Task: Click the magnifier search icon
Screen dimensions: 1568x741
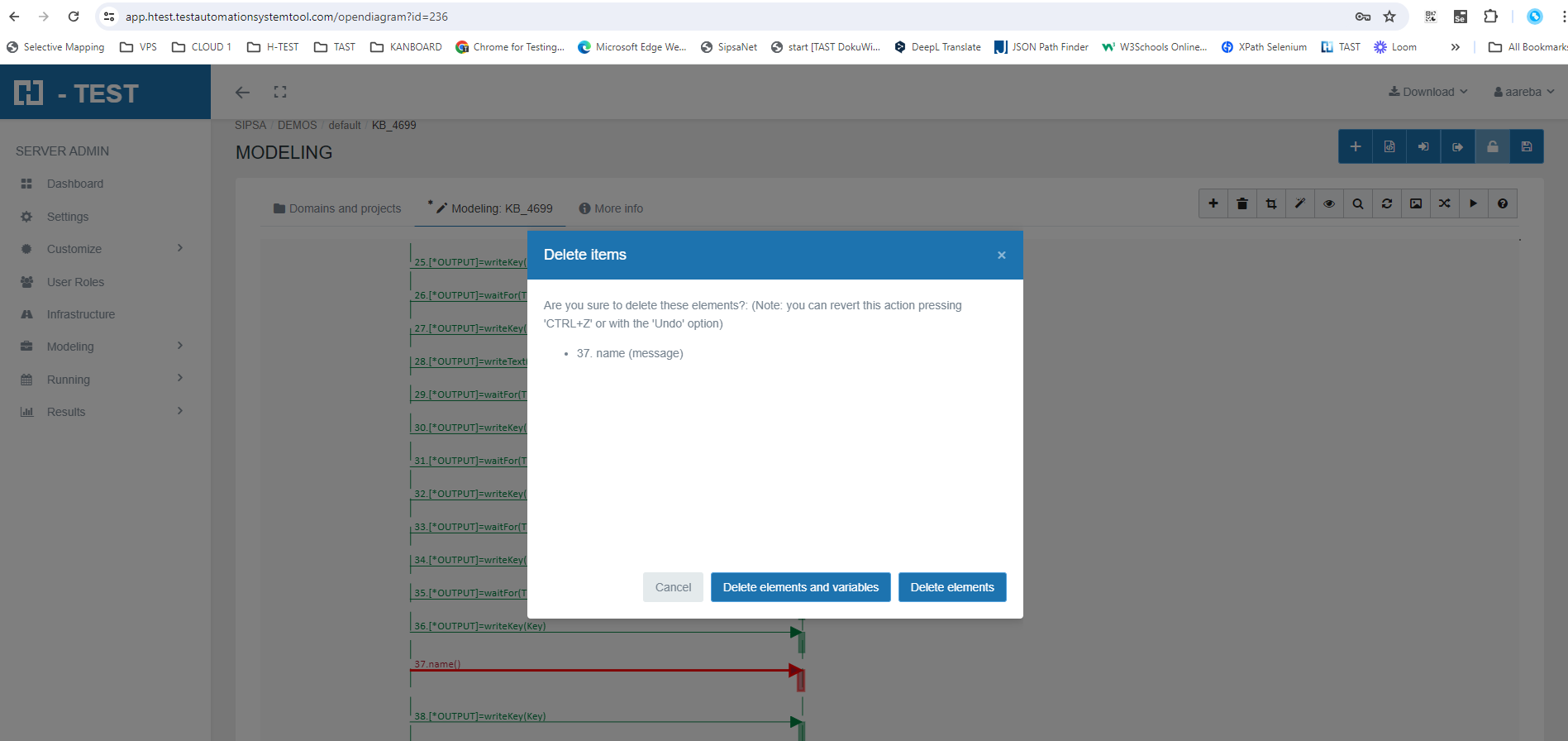Action: click(x=1358, y=203)
